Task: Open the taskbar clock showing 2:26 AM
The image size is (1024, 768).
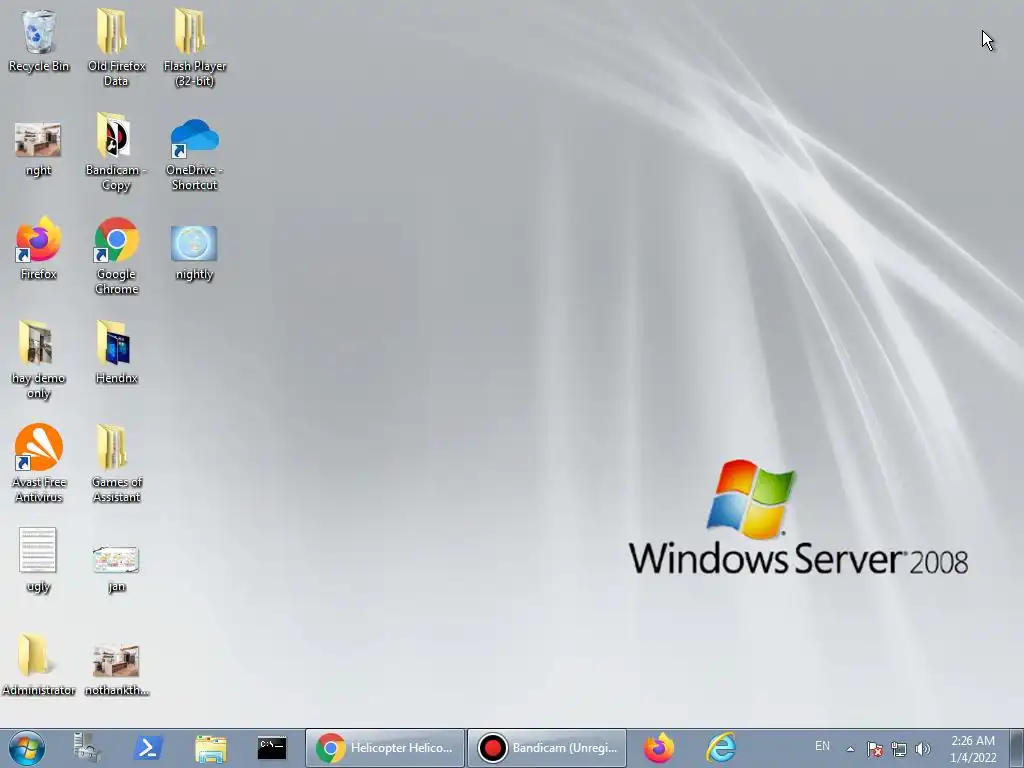Action: [x=973, y=749]
